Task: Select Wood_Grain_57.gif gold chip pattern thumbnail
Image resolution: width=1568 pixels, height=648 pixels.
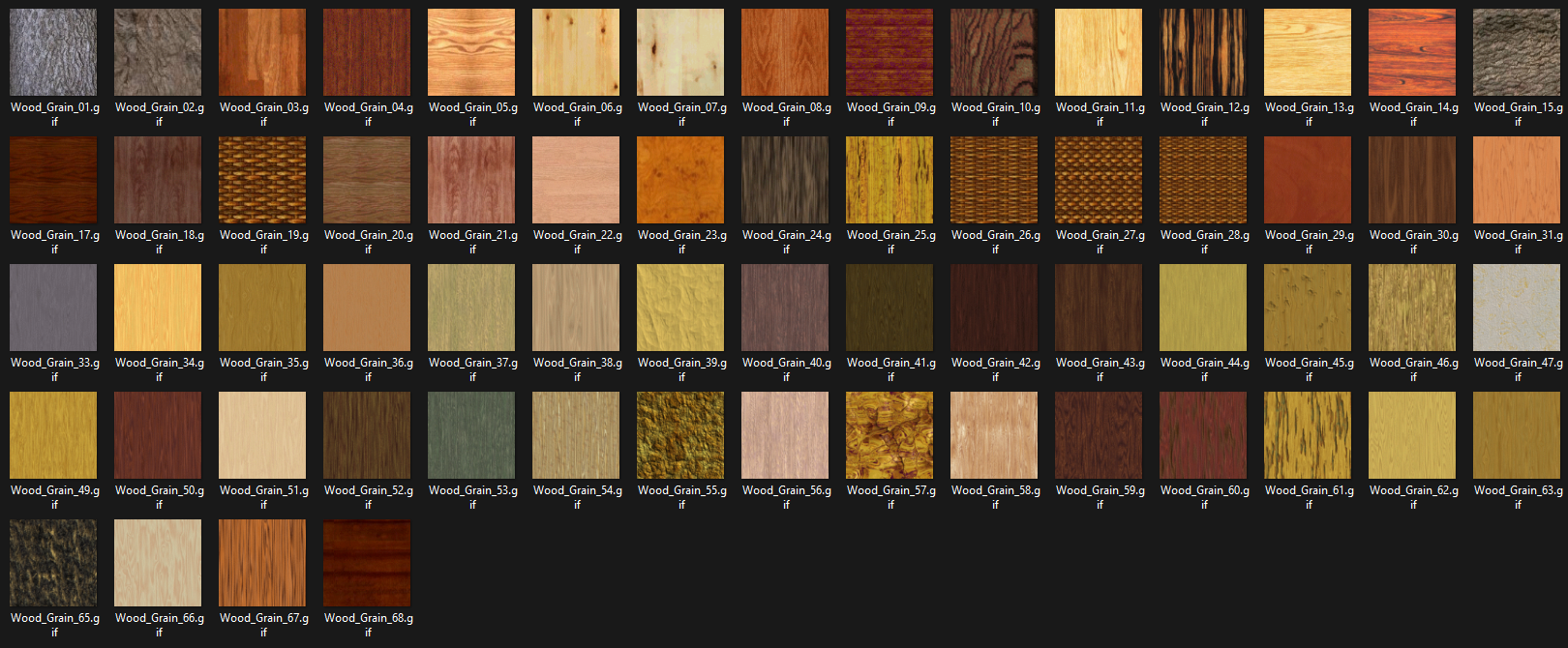Action: point(890,435)
